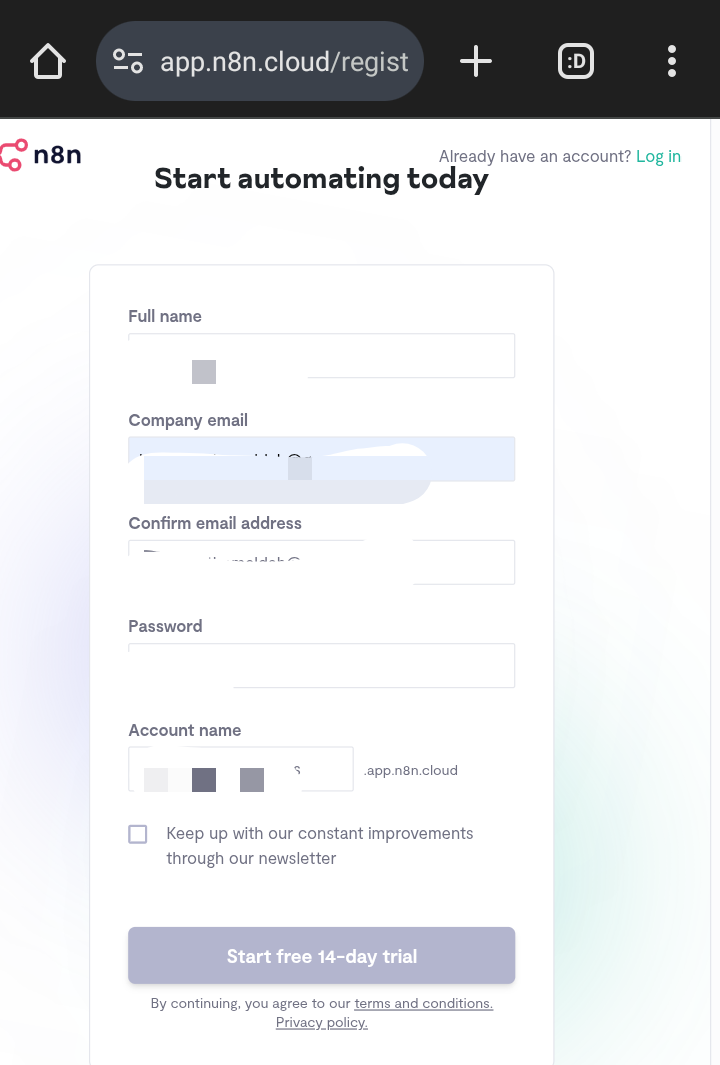Open the tab switcher icon
720x1065 pixels.
pyautogui.click(x=576, y=62)
